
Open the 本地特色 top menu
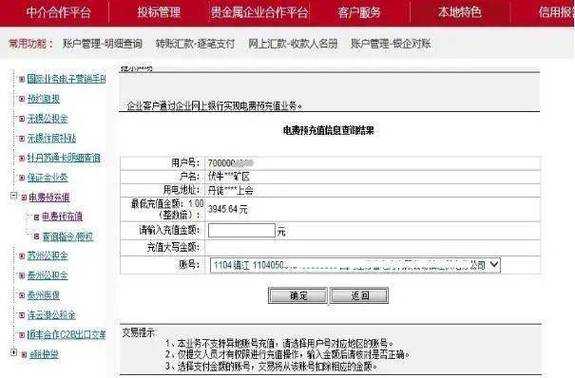click(460, 12)
